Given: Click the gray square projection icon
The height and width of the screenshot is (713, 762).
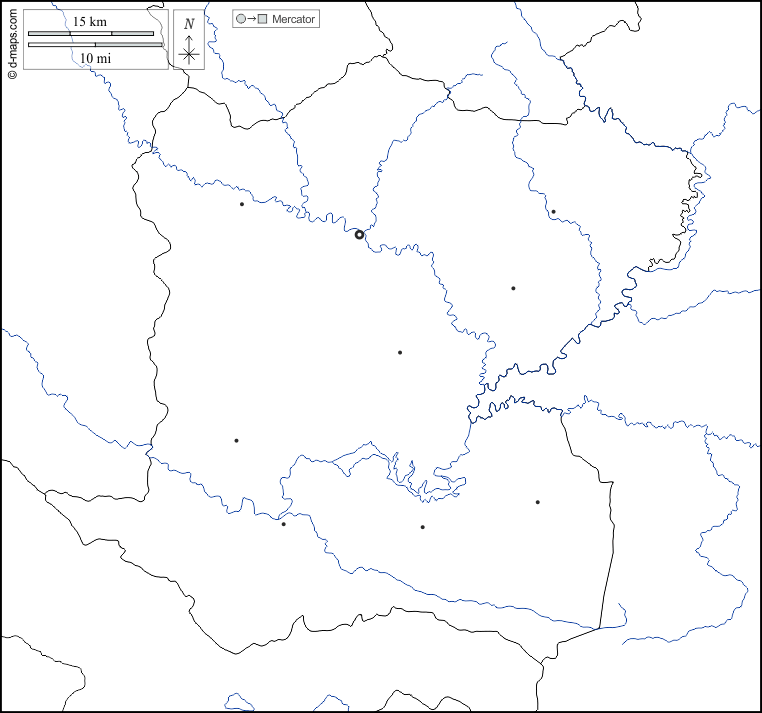Looking at the screenshot, I should [262, 19].
